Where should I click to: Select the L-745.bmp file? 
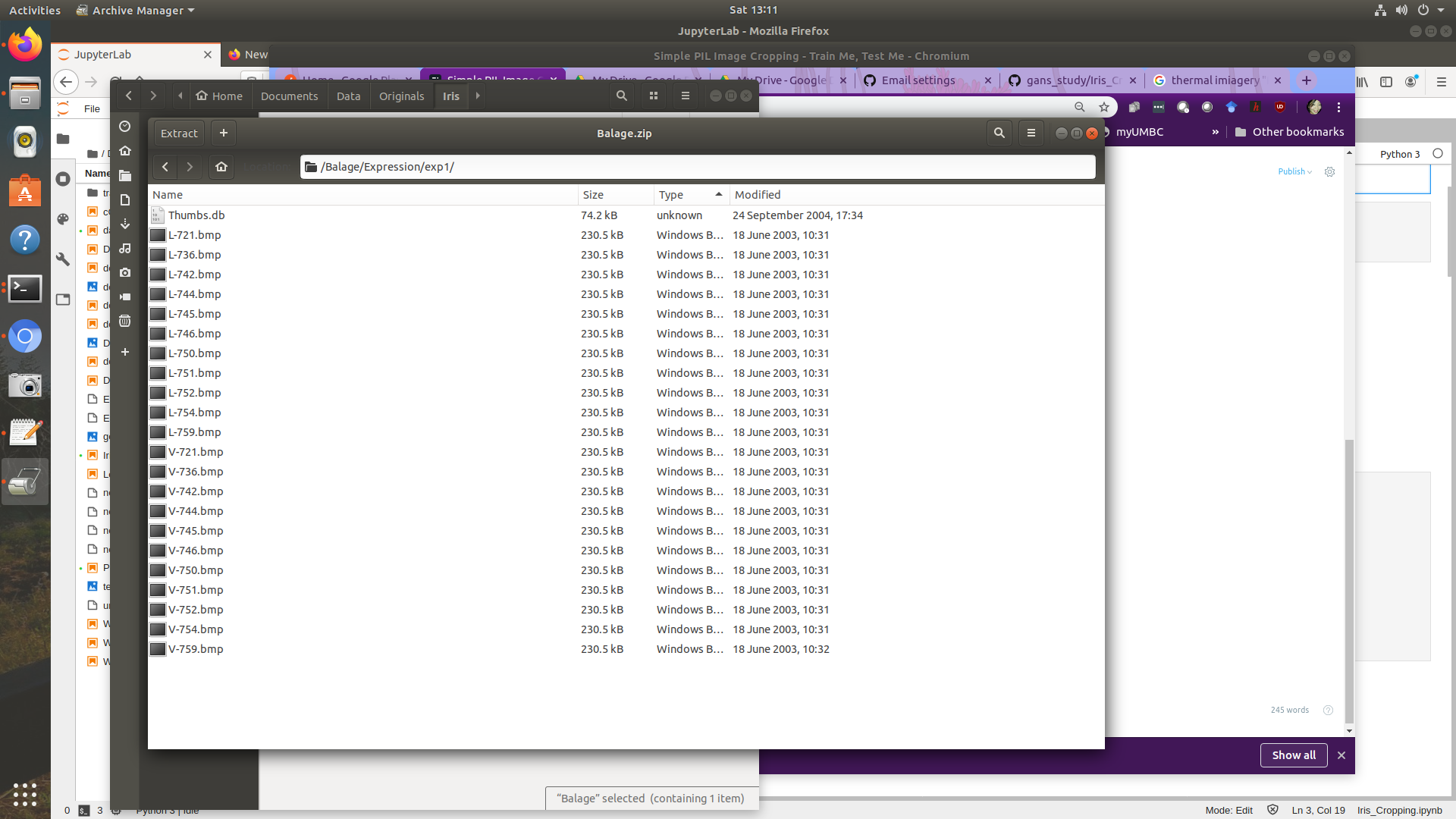point(195,314)
